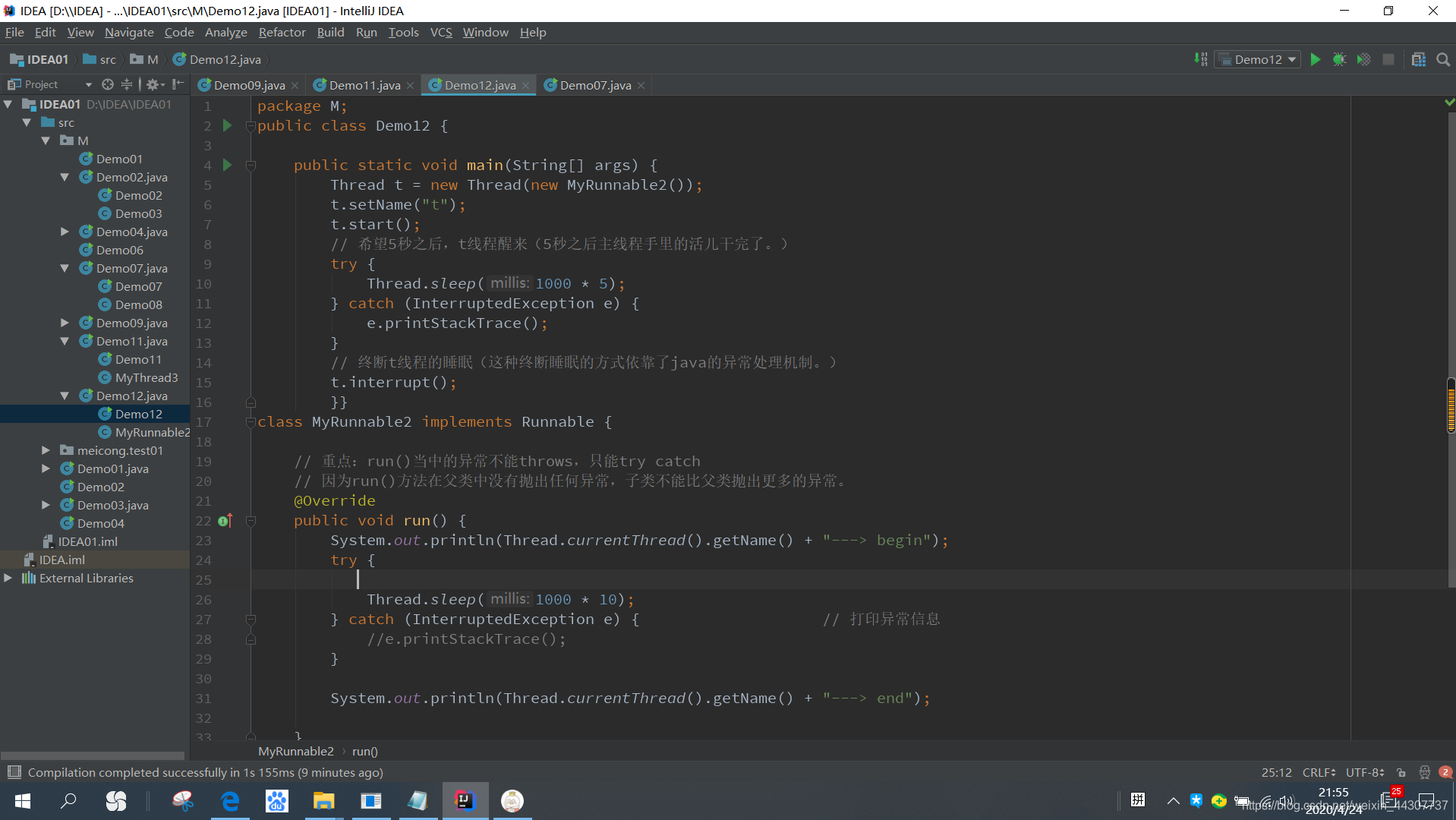The image size is (1456, 820).
Task: Open Project panel gear settings
Action: pyautogui.click(x=154, y=84)
